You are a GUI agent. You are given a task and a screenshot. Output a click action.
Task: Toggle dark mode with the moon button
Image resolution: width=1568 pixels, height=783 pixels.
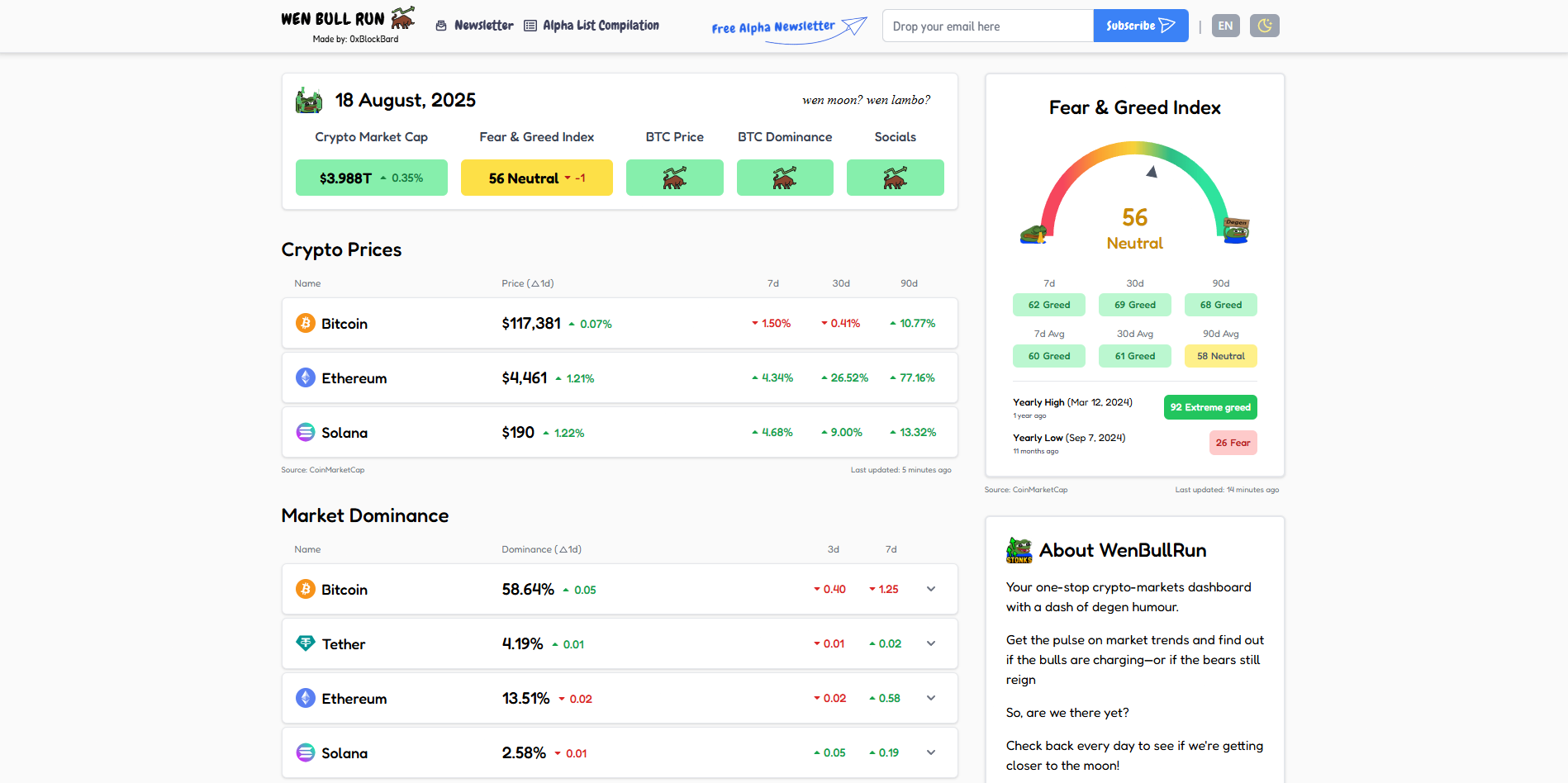[x=1264, y=26]
